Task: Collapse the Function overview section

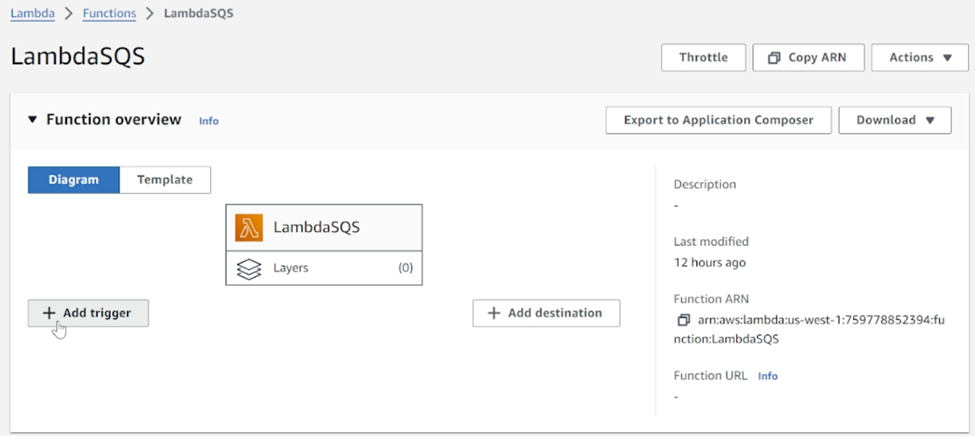Action: coord(33,119)
